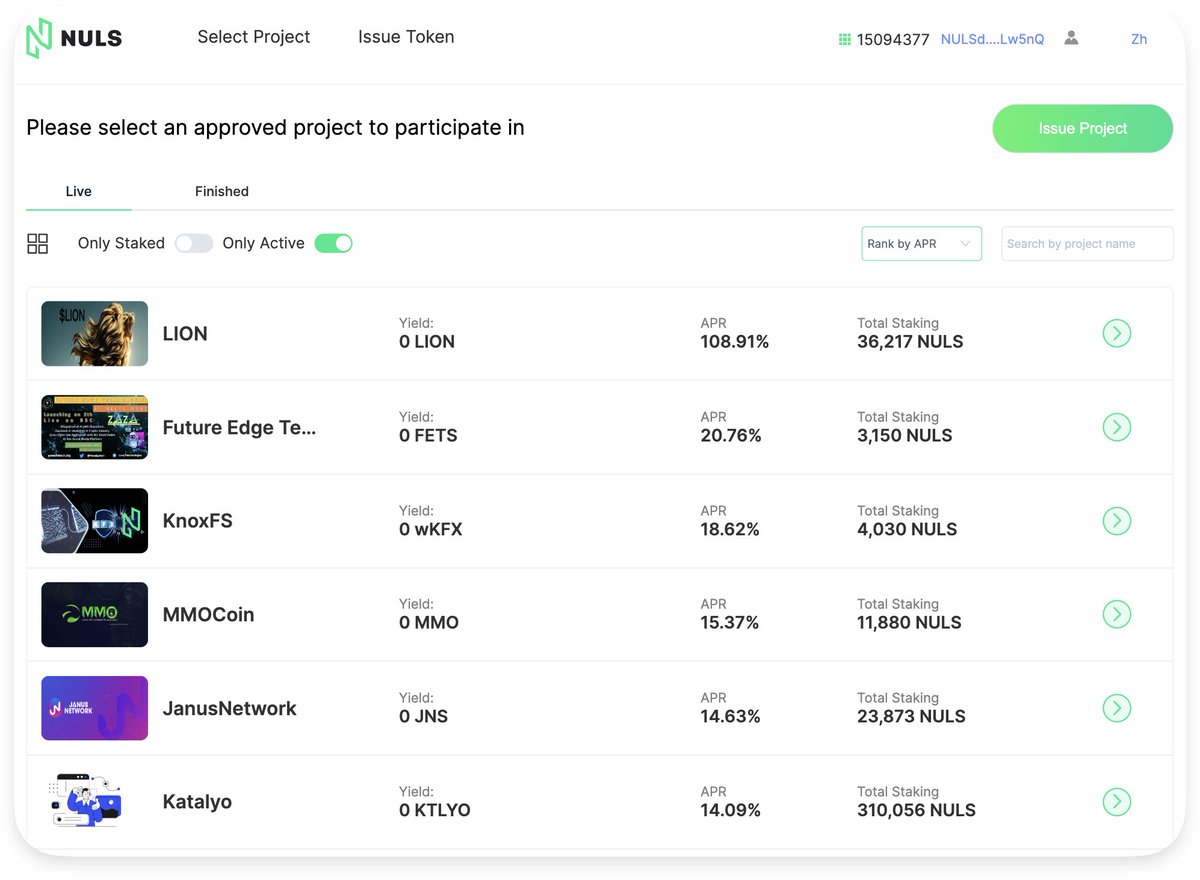Click the 11,880 NULS total staking
This screenshot has width=1200, height=880.
coord(909,623)
